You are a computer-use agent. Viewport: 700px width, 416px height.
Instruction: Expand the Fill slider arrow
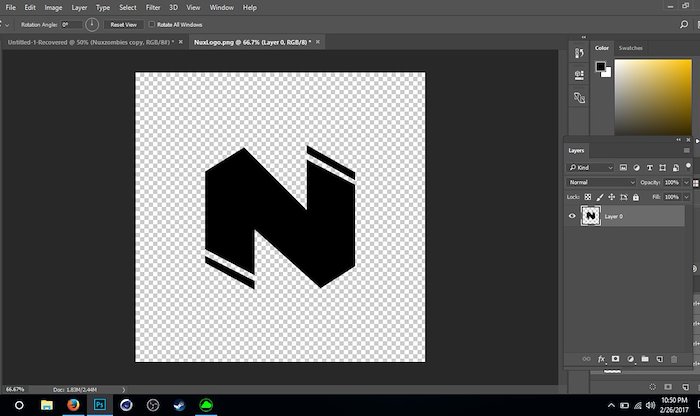click(x=687, y=197)
